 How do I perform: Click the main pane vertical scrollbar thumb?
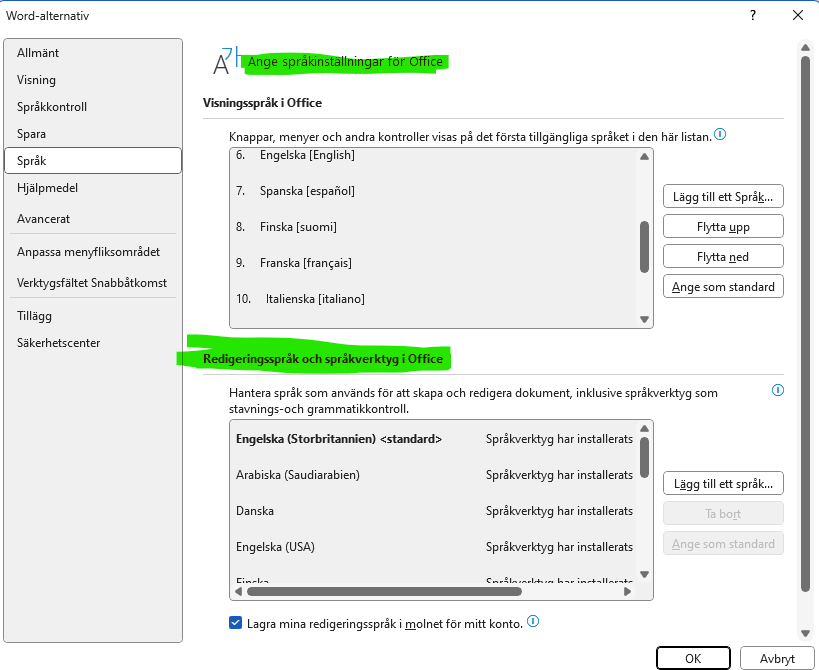[805, 325]
